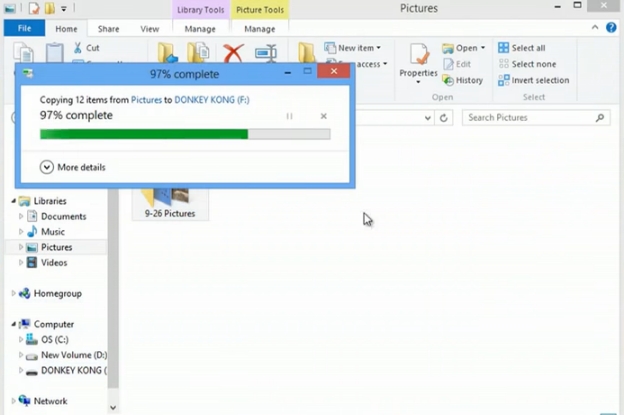624x415 pixels.
Task: Select Documents in the navigation pane
Action: pos(63,216)
